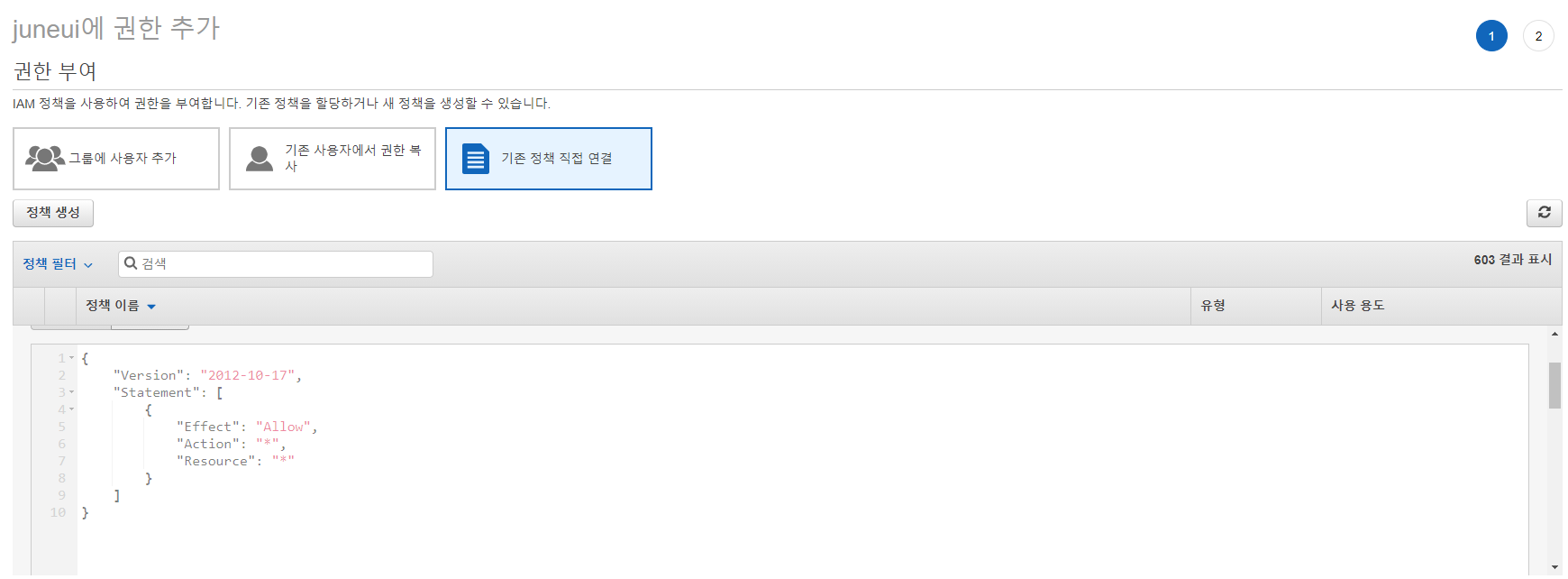
Task: Collapse the code fold at line 1
Action: tap(72, 358)
